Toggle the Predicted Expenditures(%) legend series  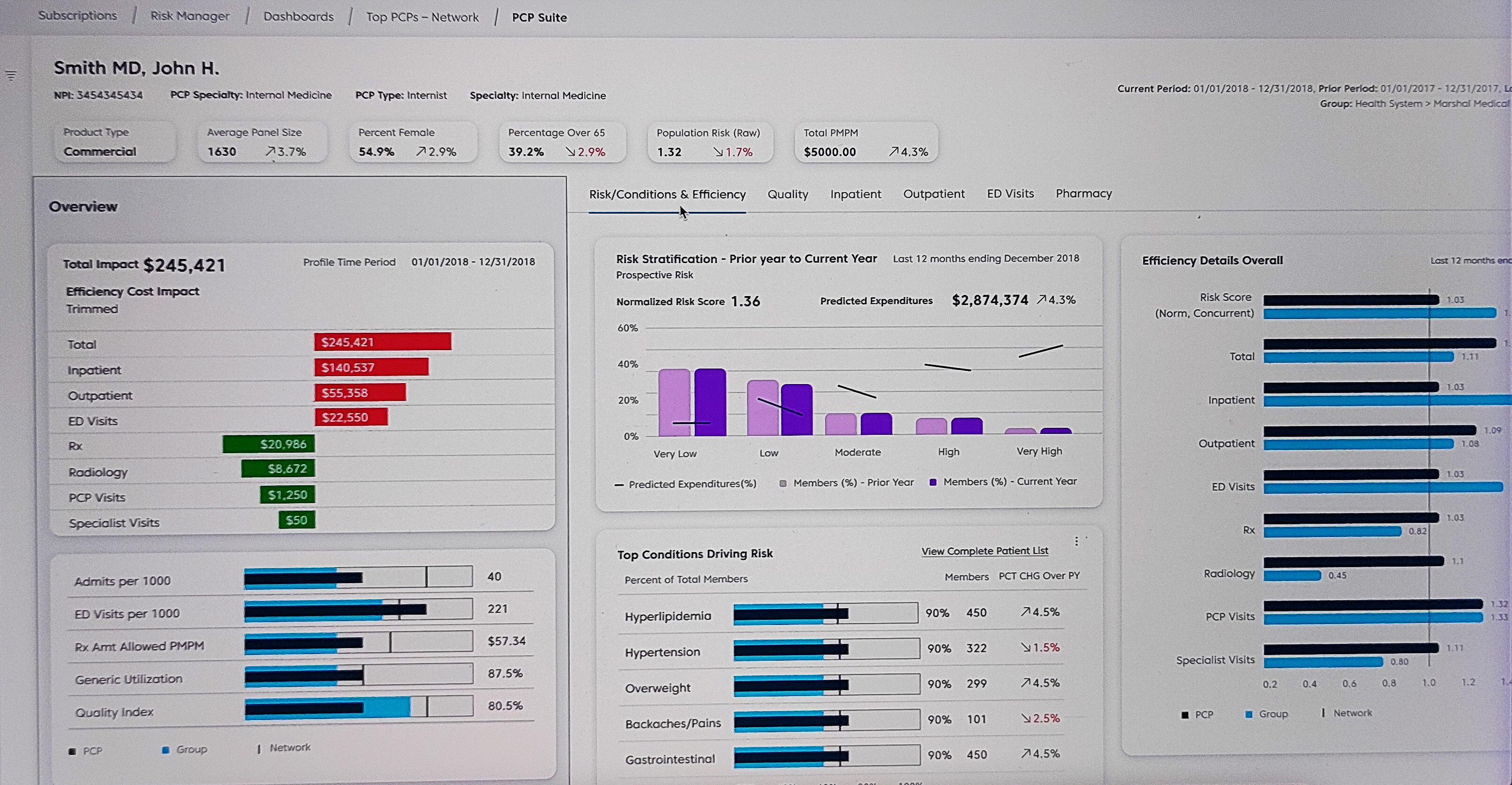coord(685,484)
